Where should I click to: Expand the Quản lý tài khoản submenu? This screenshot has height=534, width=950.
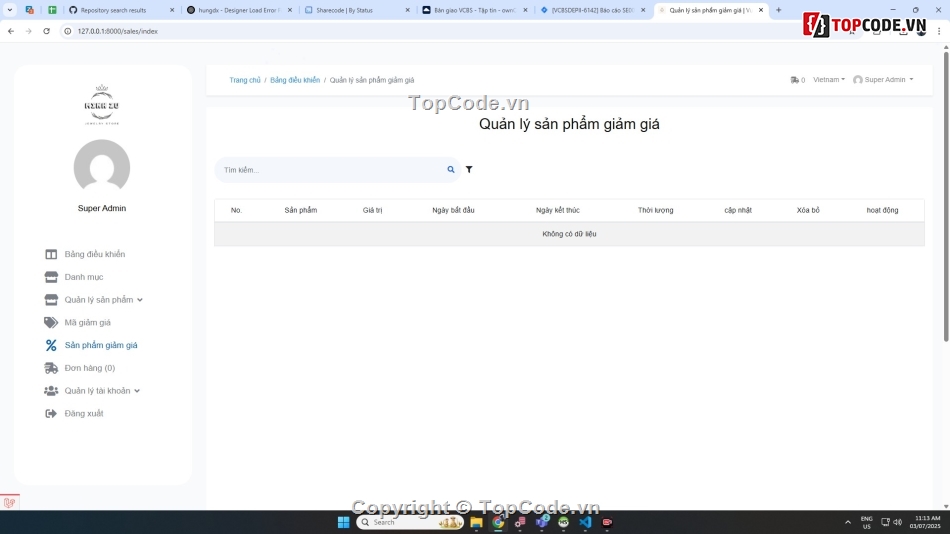tap(137, 391)
